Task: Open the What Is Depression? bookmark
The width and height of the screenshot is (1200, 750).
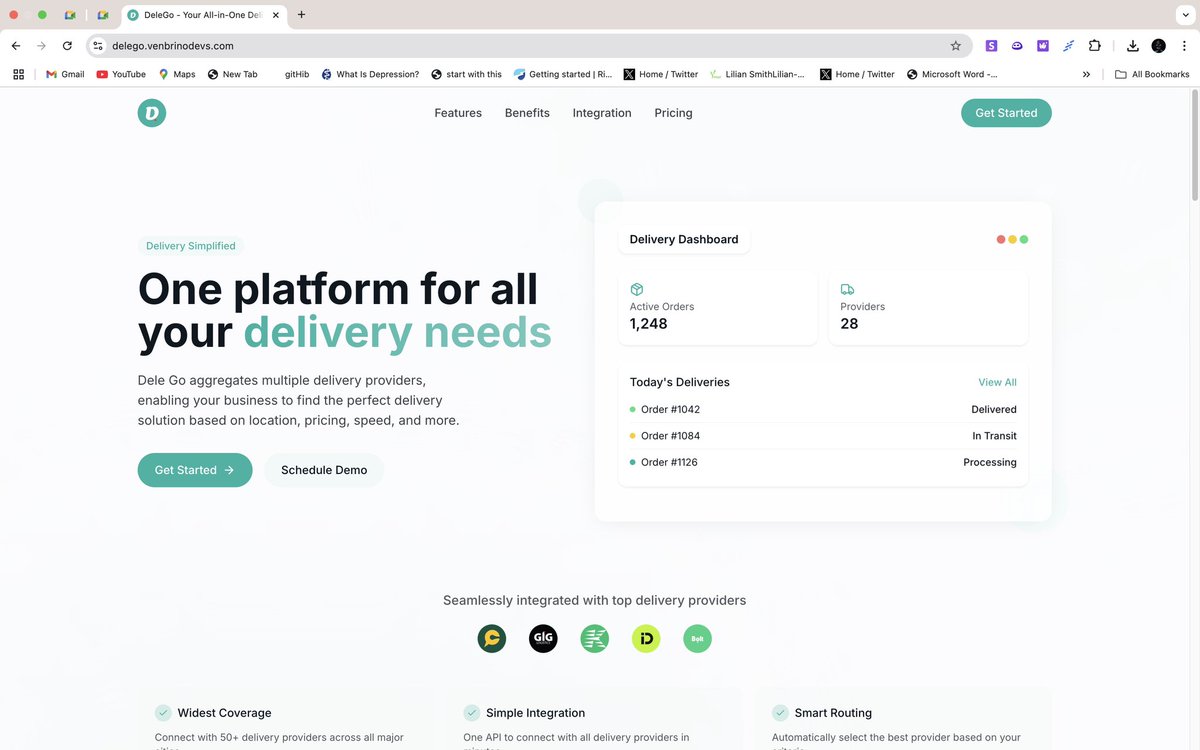Action: tap(370, 74)
